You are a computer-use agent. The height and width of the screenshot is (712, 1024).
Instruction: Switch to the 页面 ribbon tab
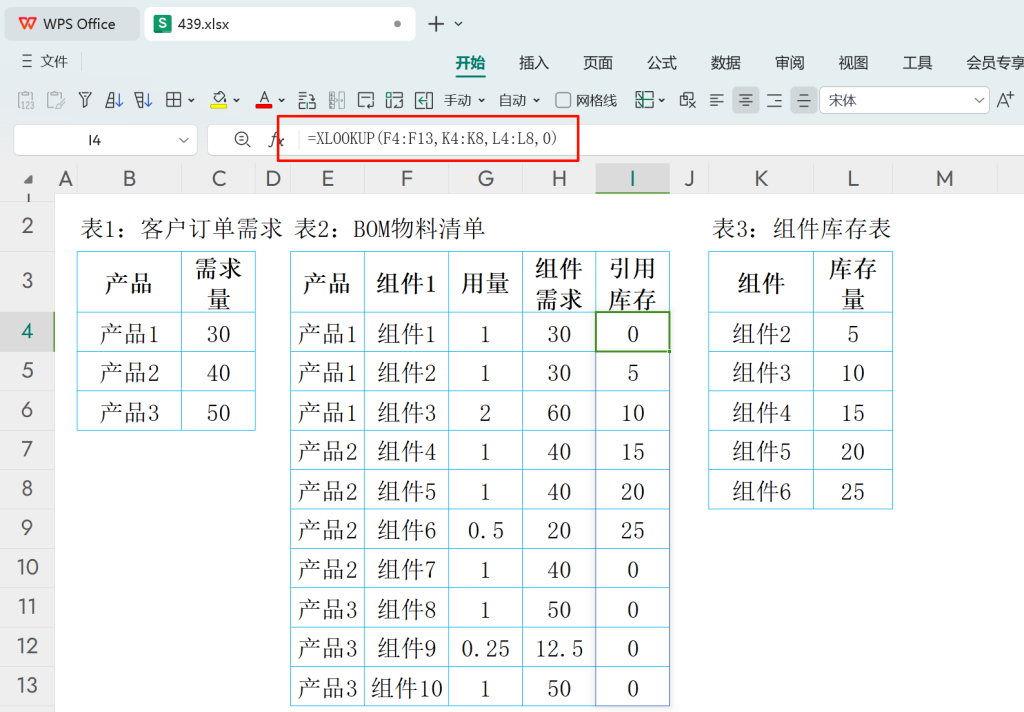(598, 63)
